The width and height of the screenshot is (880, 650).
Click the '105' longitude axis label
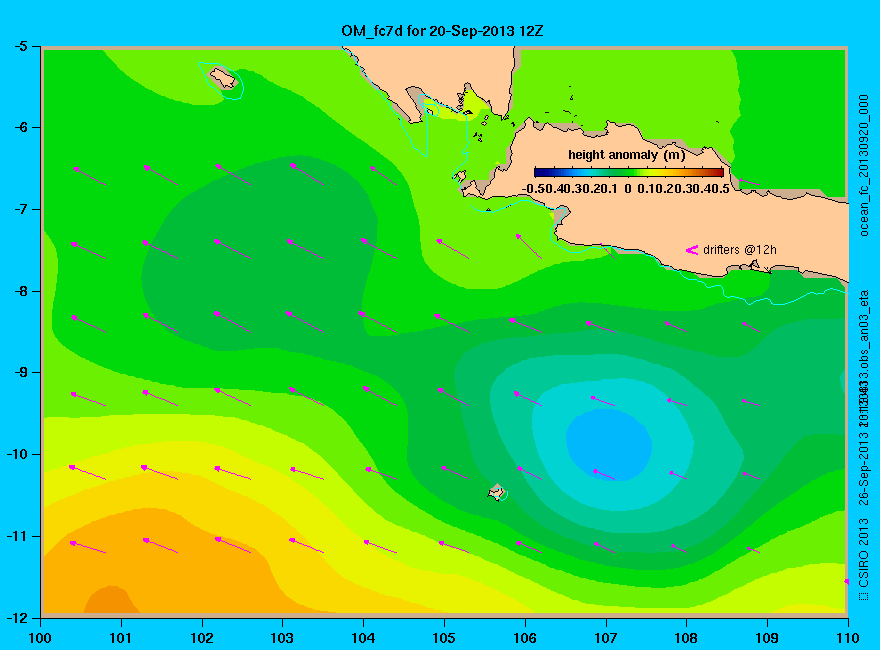444,638
